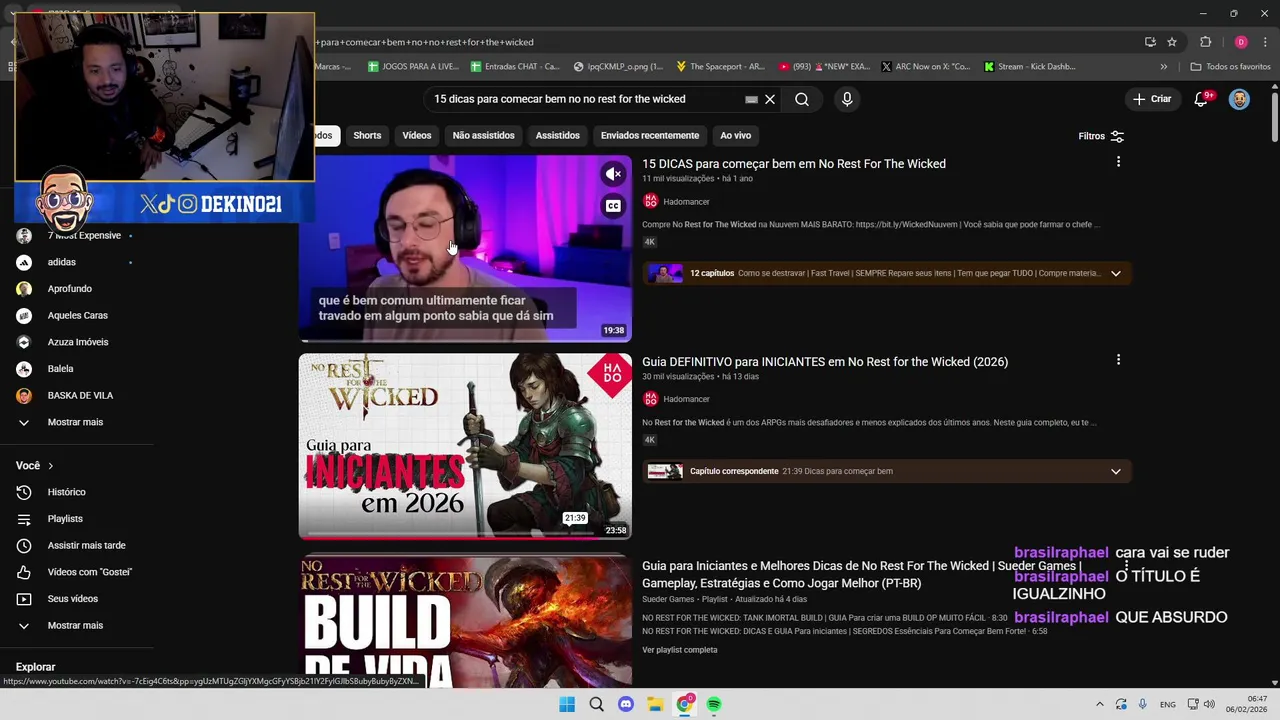Bookmark this page with the star icon
Image resolution: width=1280 pixels, height=720 pixels.
1172,42
